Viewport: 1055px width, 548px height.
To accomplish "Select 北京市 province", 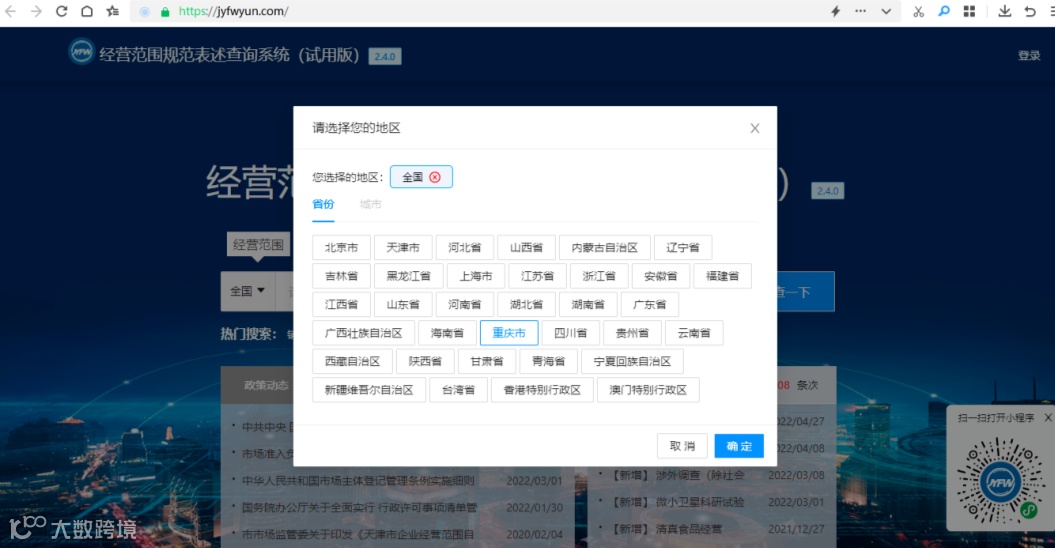I will (x=341, y=247).
